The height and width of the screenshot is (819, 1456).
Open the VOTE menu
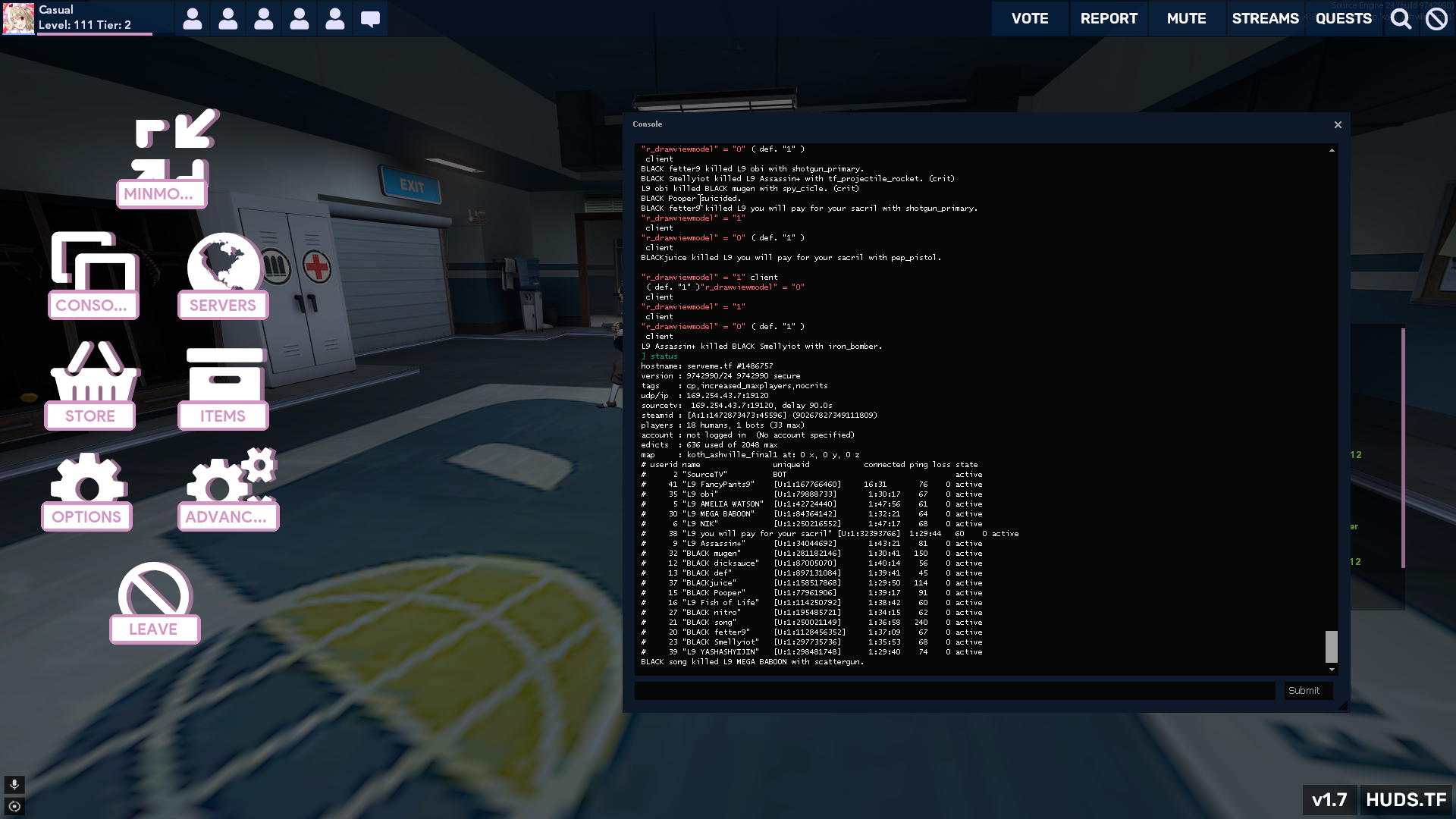coord(1030,18)
